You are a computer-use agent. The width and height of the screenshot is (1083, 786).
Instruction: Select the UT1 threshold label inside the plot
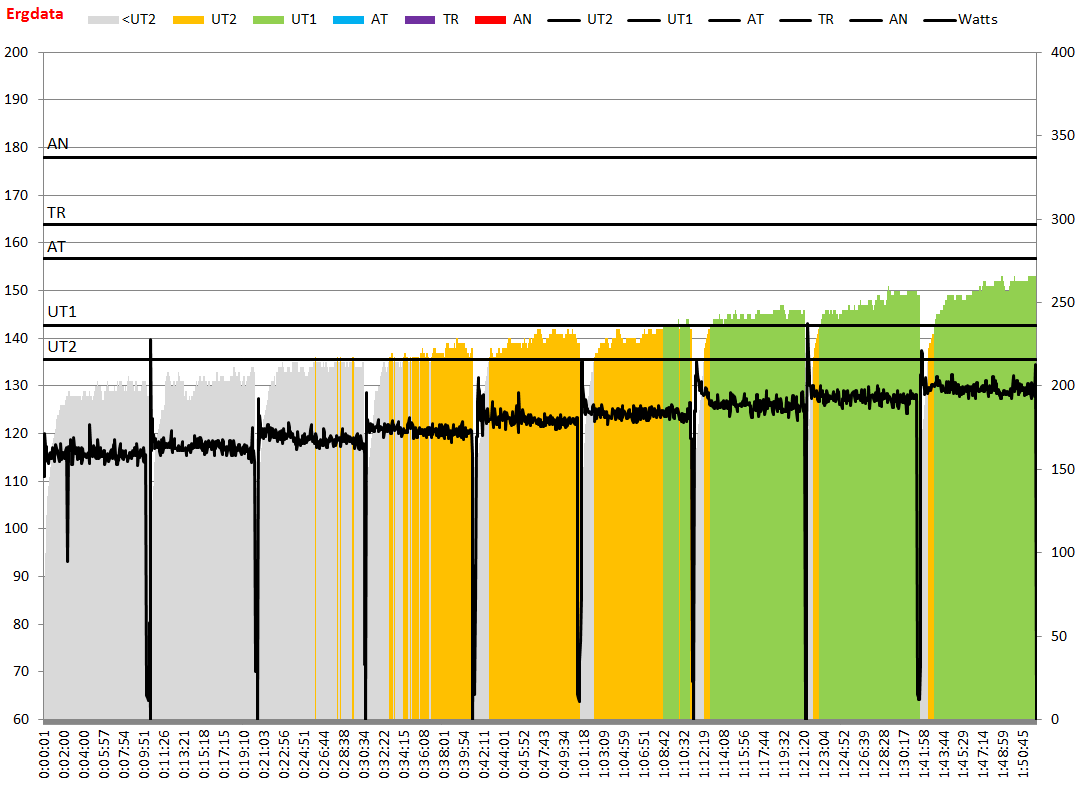(x=62, y=312)
